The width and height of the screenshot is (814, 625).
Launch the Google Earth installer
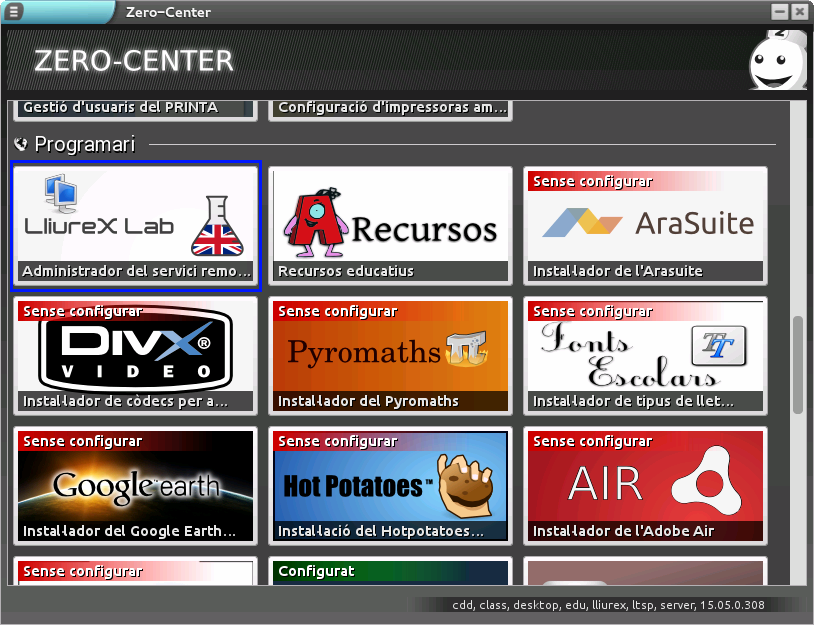pyautogui.click(x=135, y=485)
